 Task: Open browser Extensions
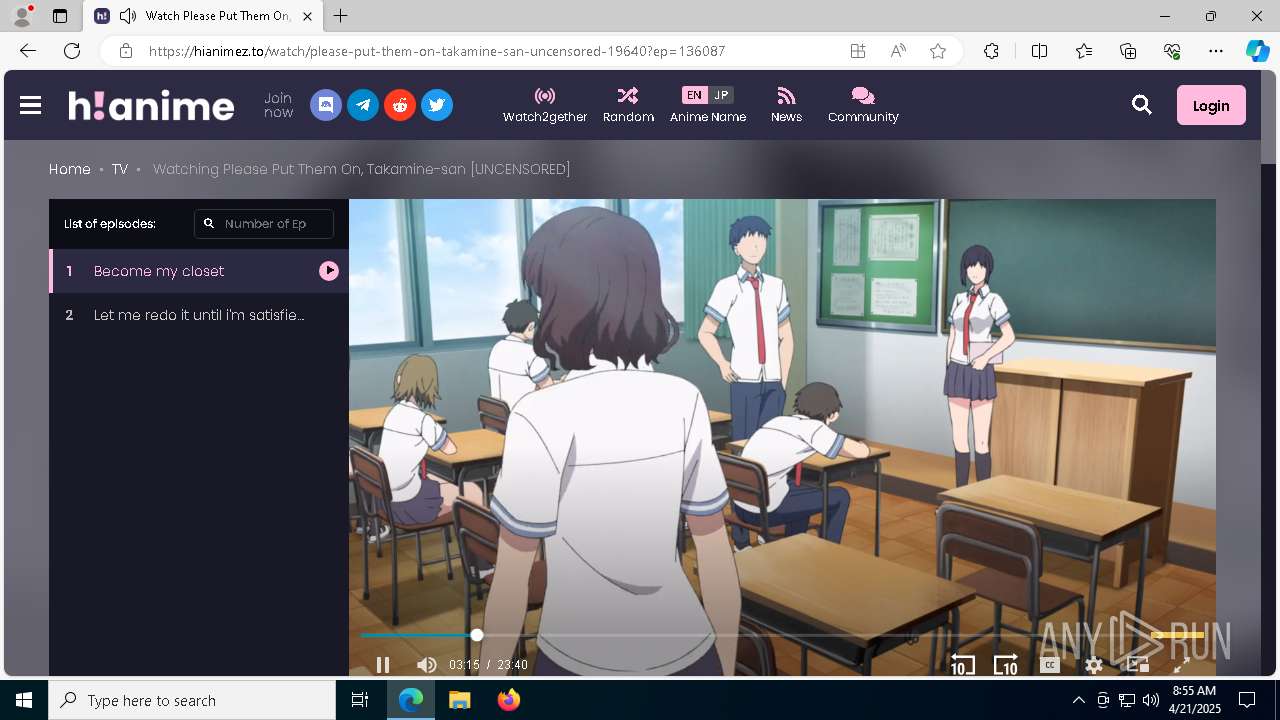point(991,51)
